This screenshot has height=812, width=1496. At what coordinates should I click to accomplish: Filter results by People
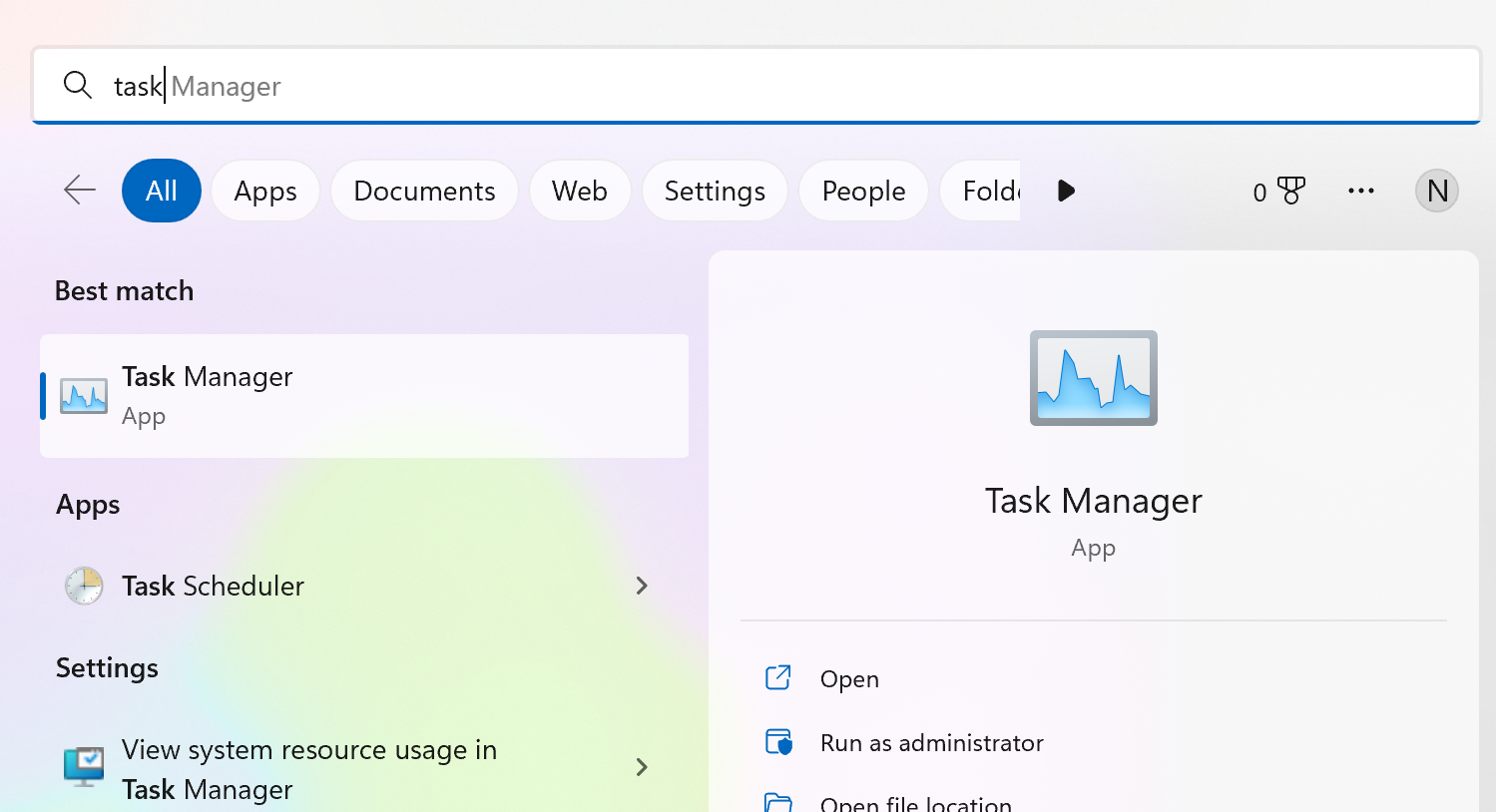863,191
